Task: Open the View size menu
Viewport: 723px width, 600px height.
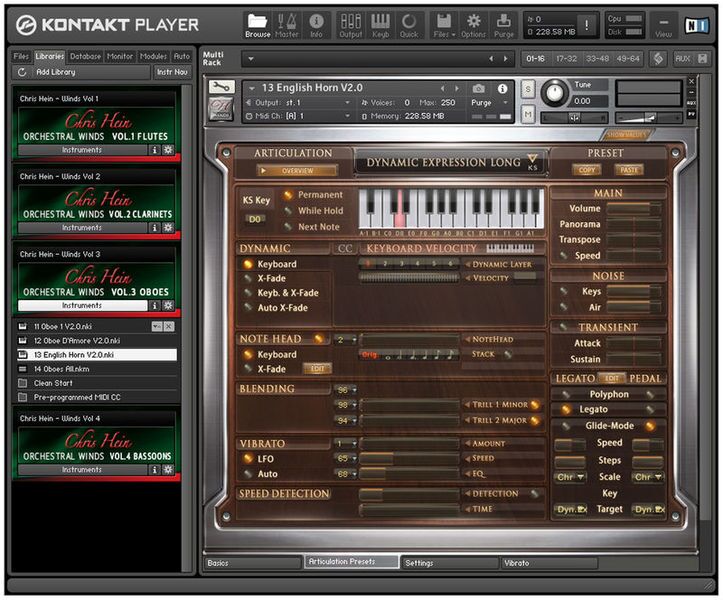Action: click(664, 26)
